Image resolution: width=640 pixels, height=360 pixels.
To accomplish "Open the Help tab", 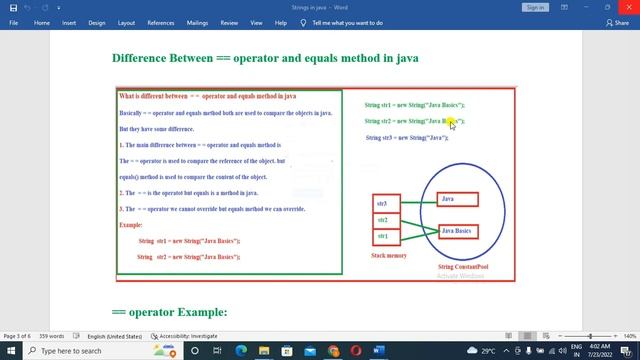I will tap(280, 23).
